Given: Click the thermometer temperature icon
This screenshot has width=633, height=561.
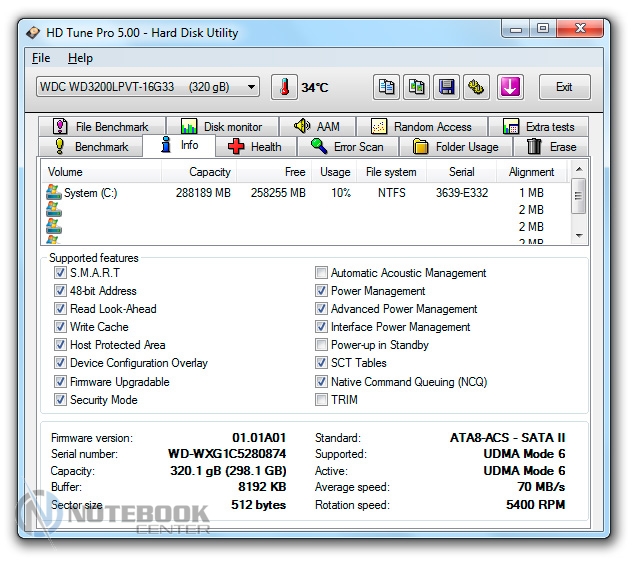Looking at the screenshot, I should [x=284, y=87].
